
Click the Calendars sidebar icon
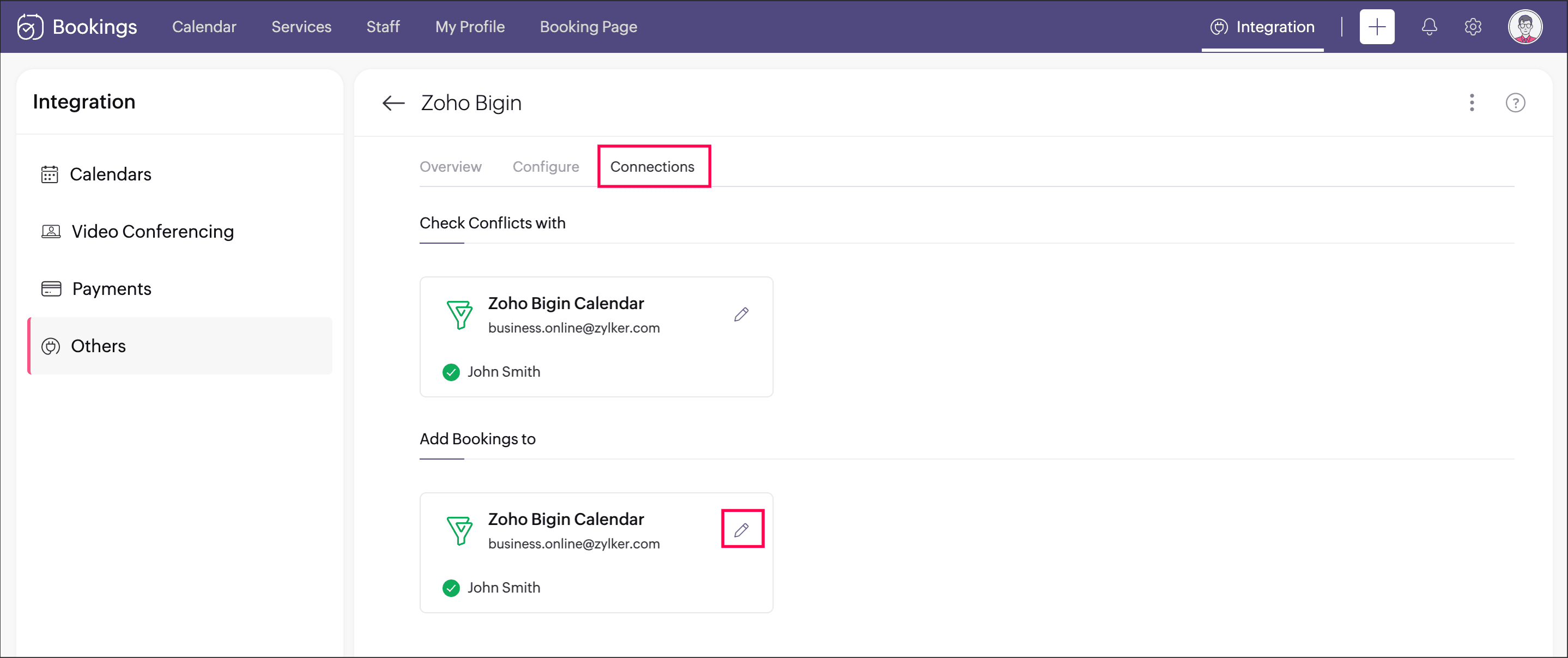[49, 174]
